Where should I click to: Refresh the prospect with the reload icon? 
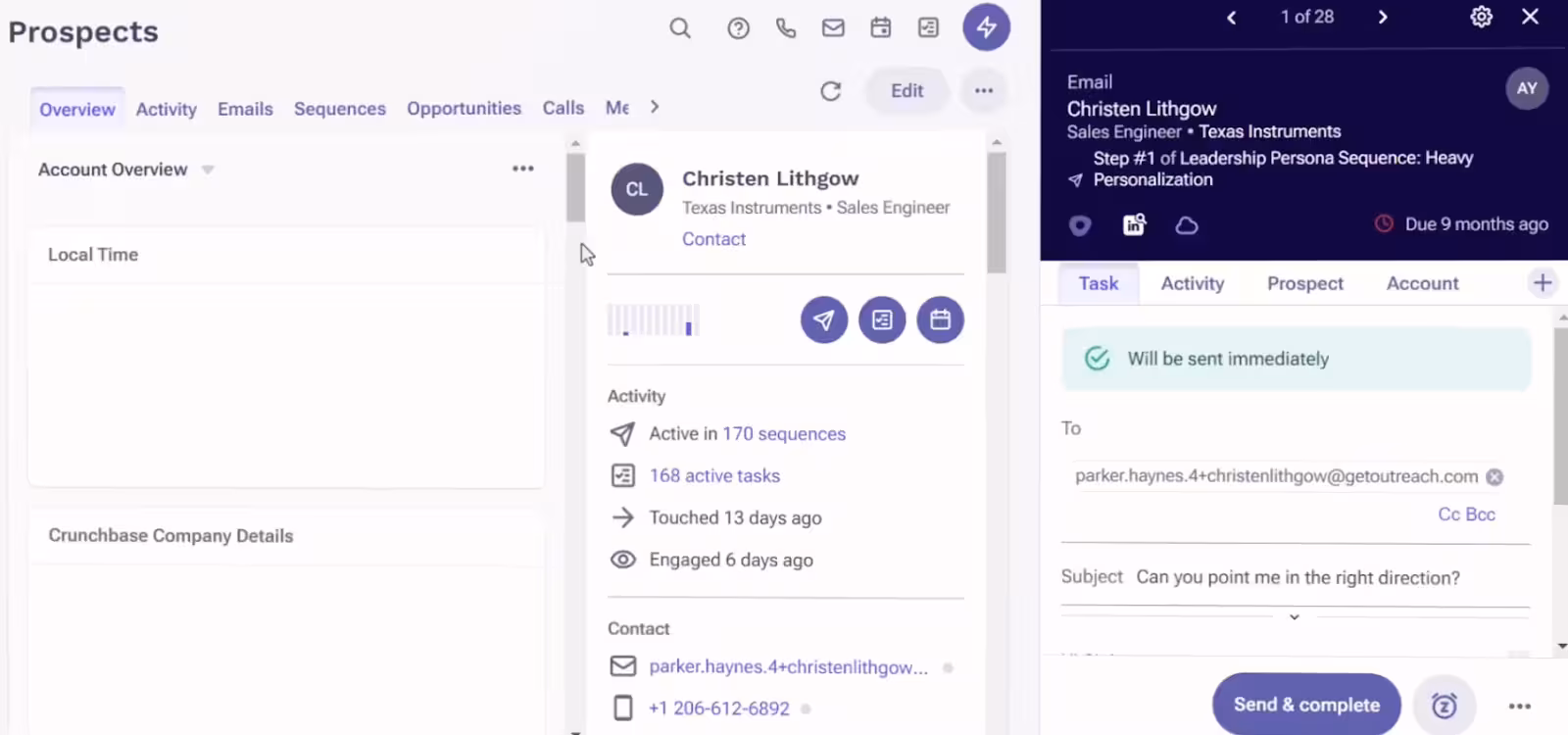831,91
